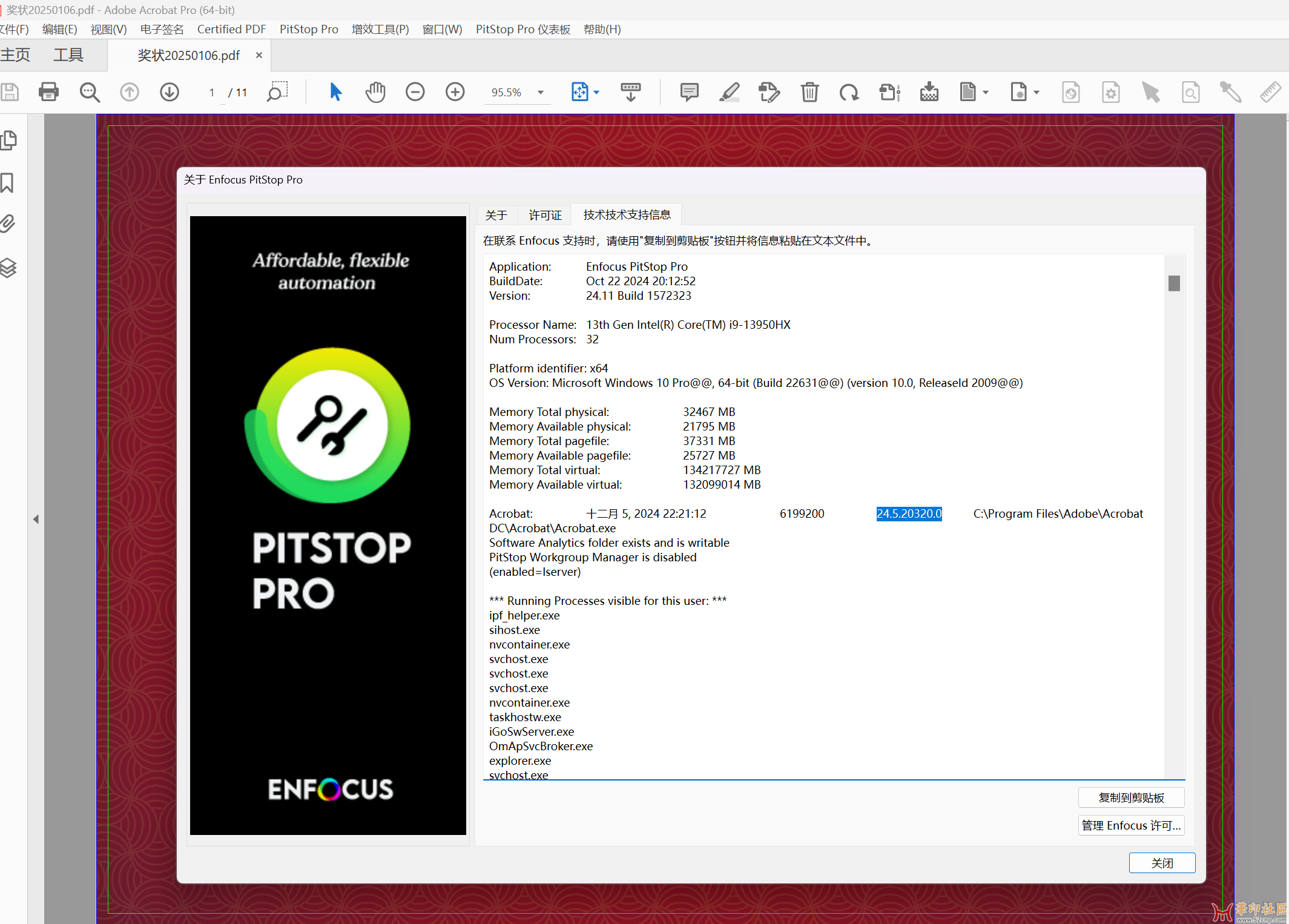Click the Fit page icon
This screenshot has height=924, width=1289.
point(579,92)
